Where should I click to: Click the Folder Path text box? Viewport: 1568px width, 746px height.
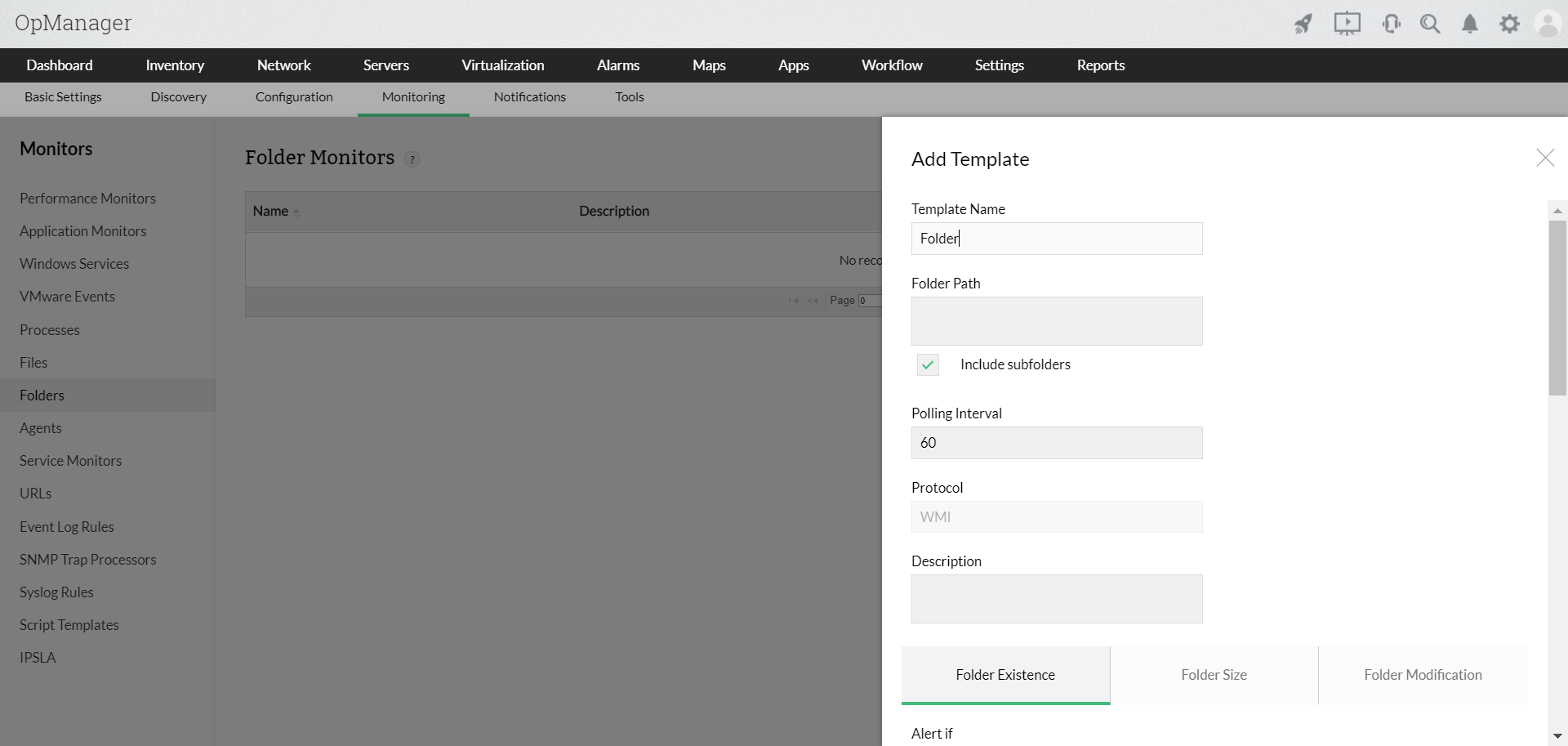click(1057, 321)
